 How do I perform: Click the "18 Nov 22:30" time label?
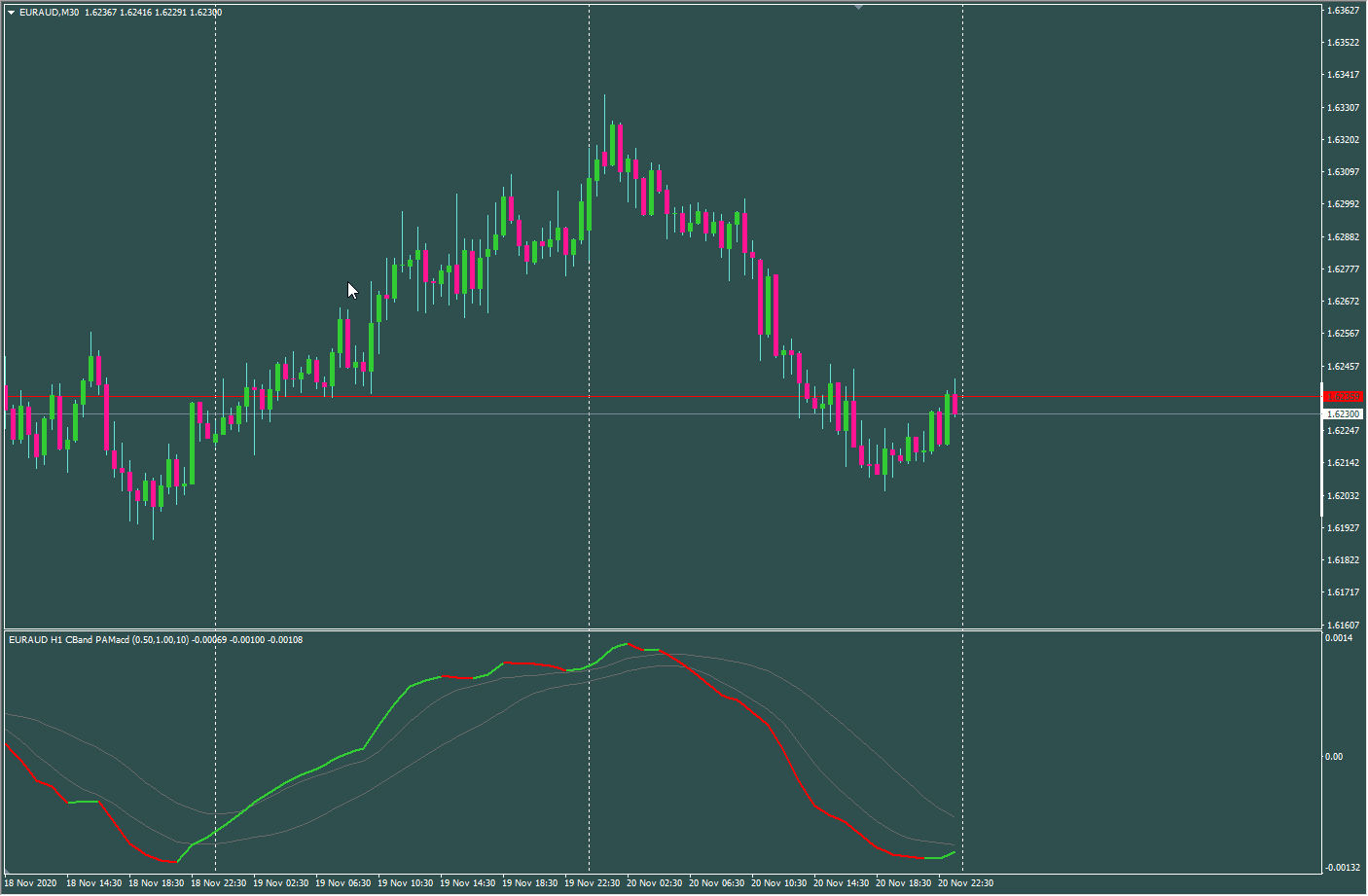point(219,883)
